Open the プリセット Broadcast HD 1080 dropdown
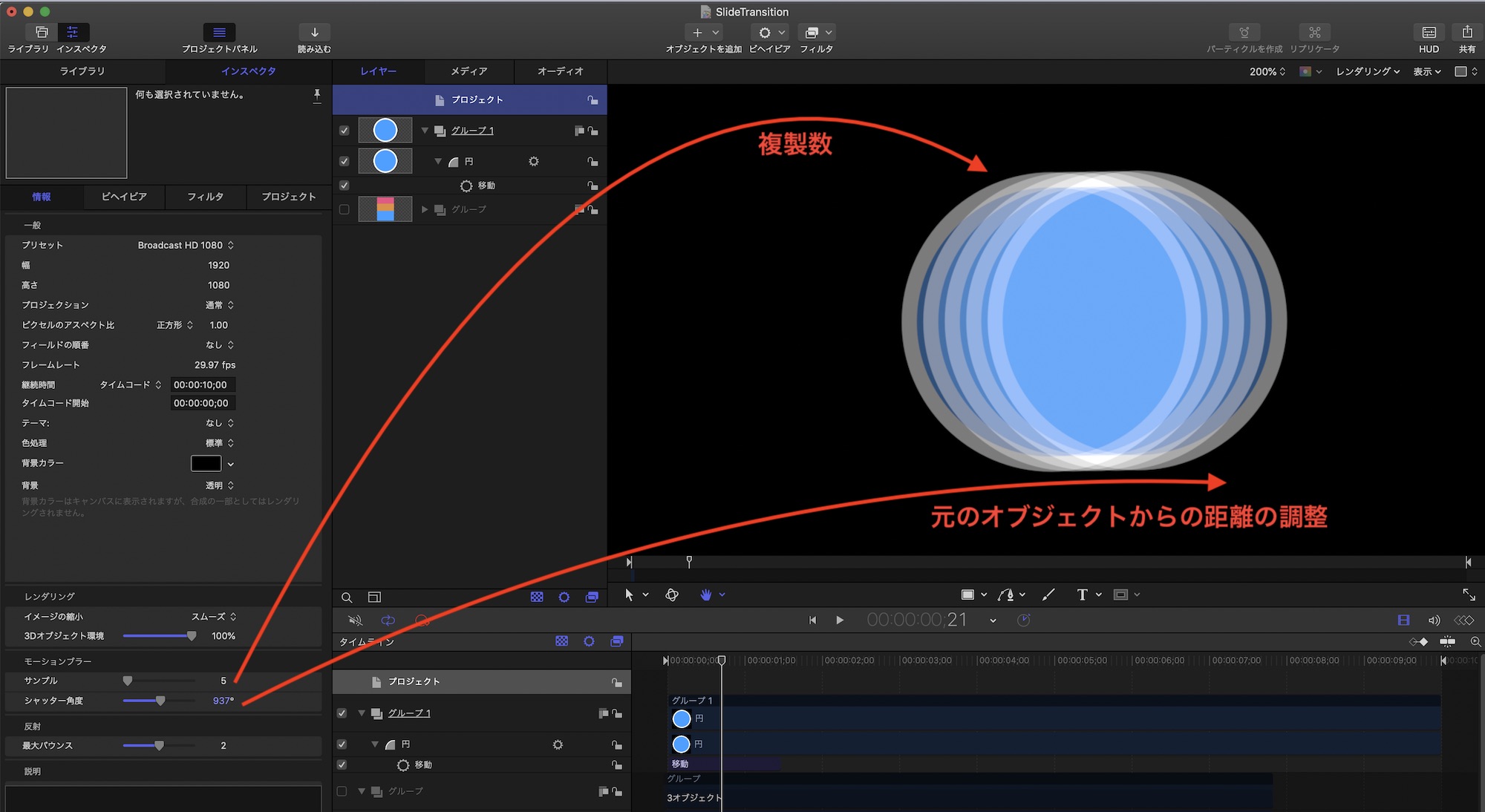1485x812 pixels. (x=186, y=246)
